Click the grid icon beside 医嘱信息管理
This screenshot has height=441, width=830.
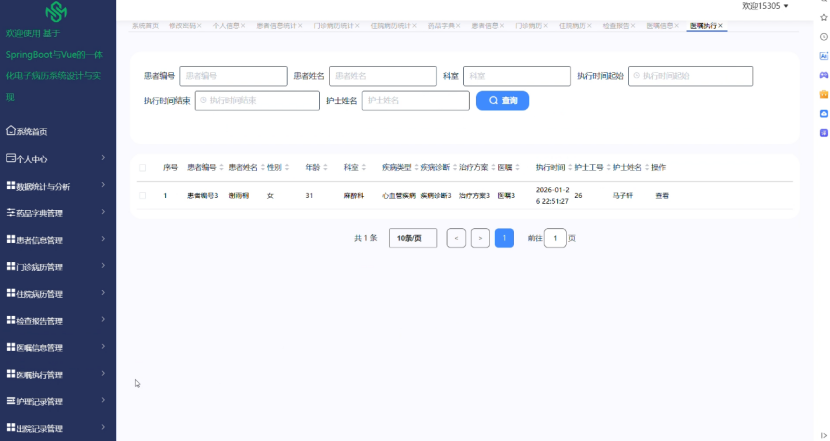click(11, 347)
